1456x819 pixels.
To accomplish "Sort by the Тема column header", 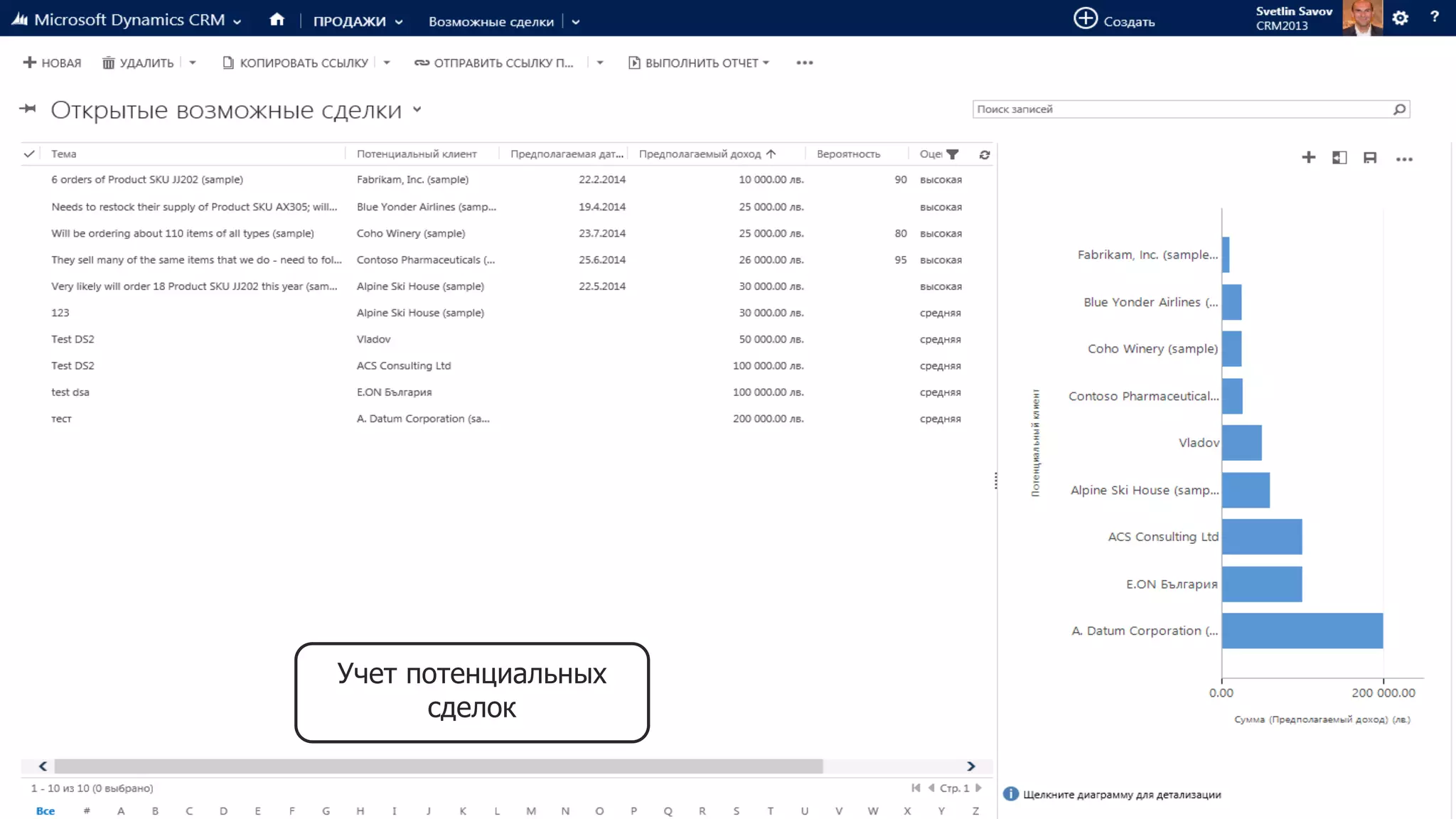I will [63, 154].
